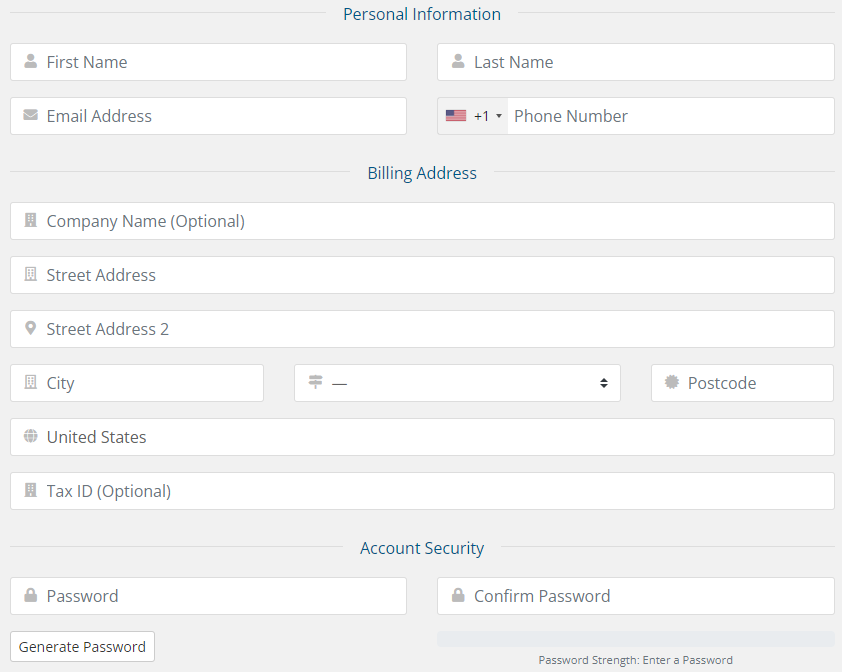Focus the Last Name input field
Image resolution: width=842 pixels, height=672 pixels.
tap(650, 62)
